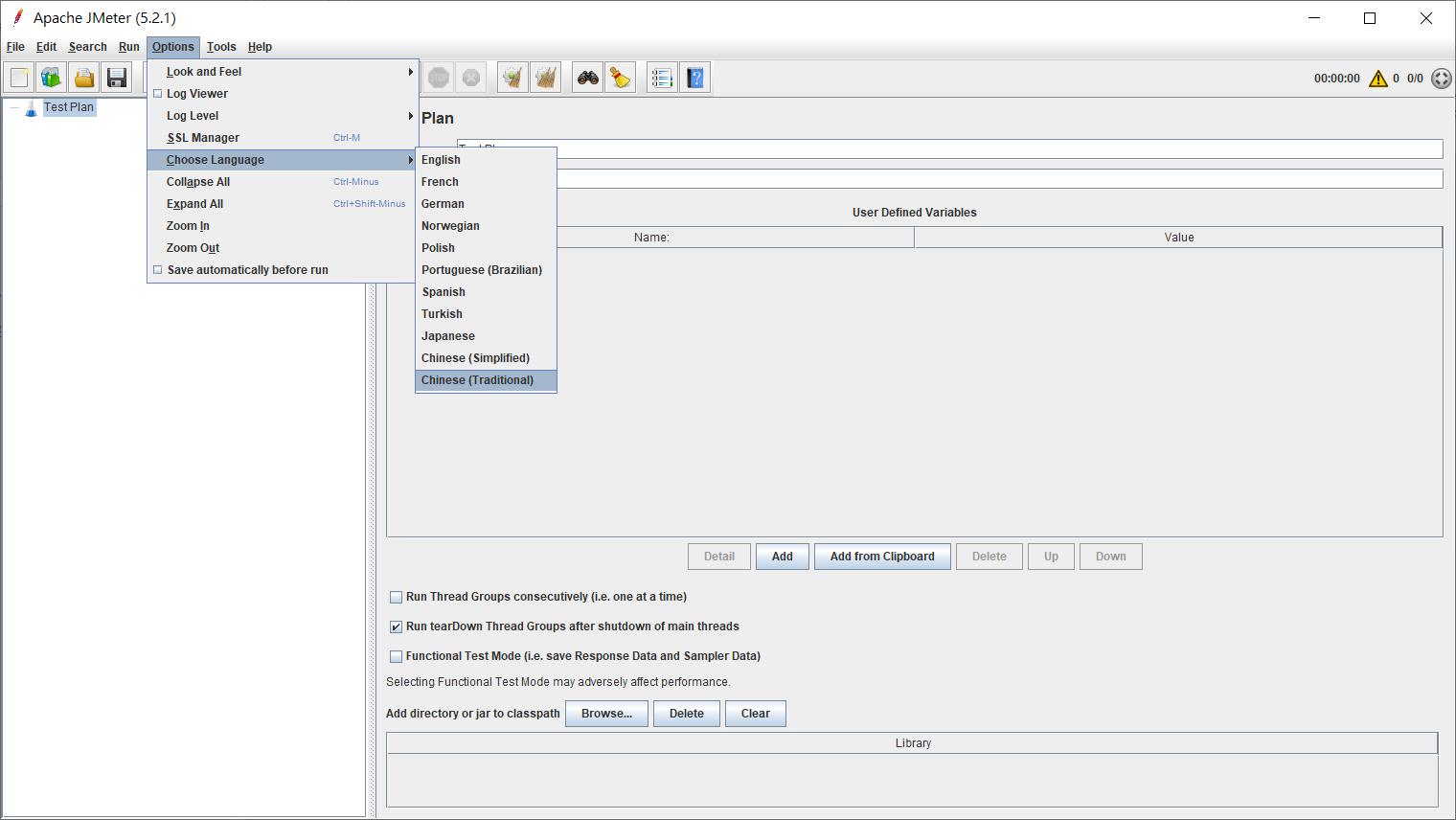Select Japanese language
The image size is (1456, 820).
(486, 336)
